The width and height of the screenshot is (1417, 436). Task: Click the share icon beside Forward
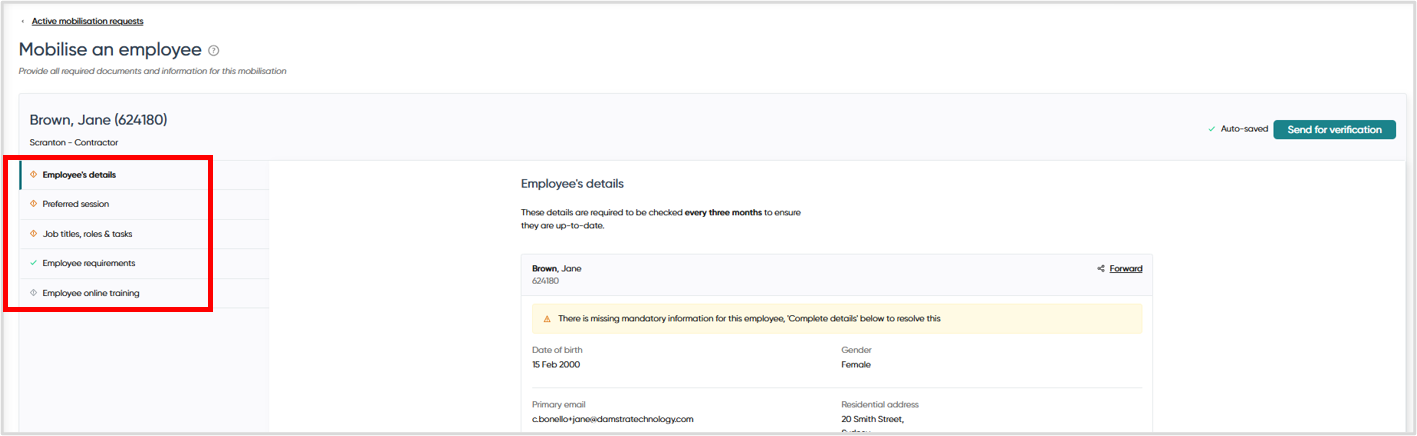tap(1101, 268)
